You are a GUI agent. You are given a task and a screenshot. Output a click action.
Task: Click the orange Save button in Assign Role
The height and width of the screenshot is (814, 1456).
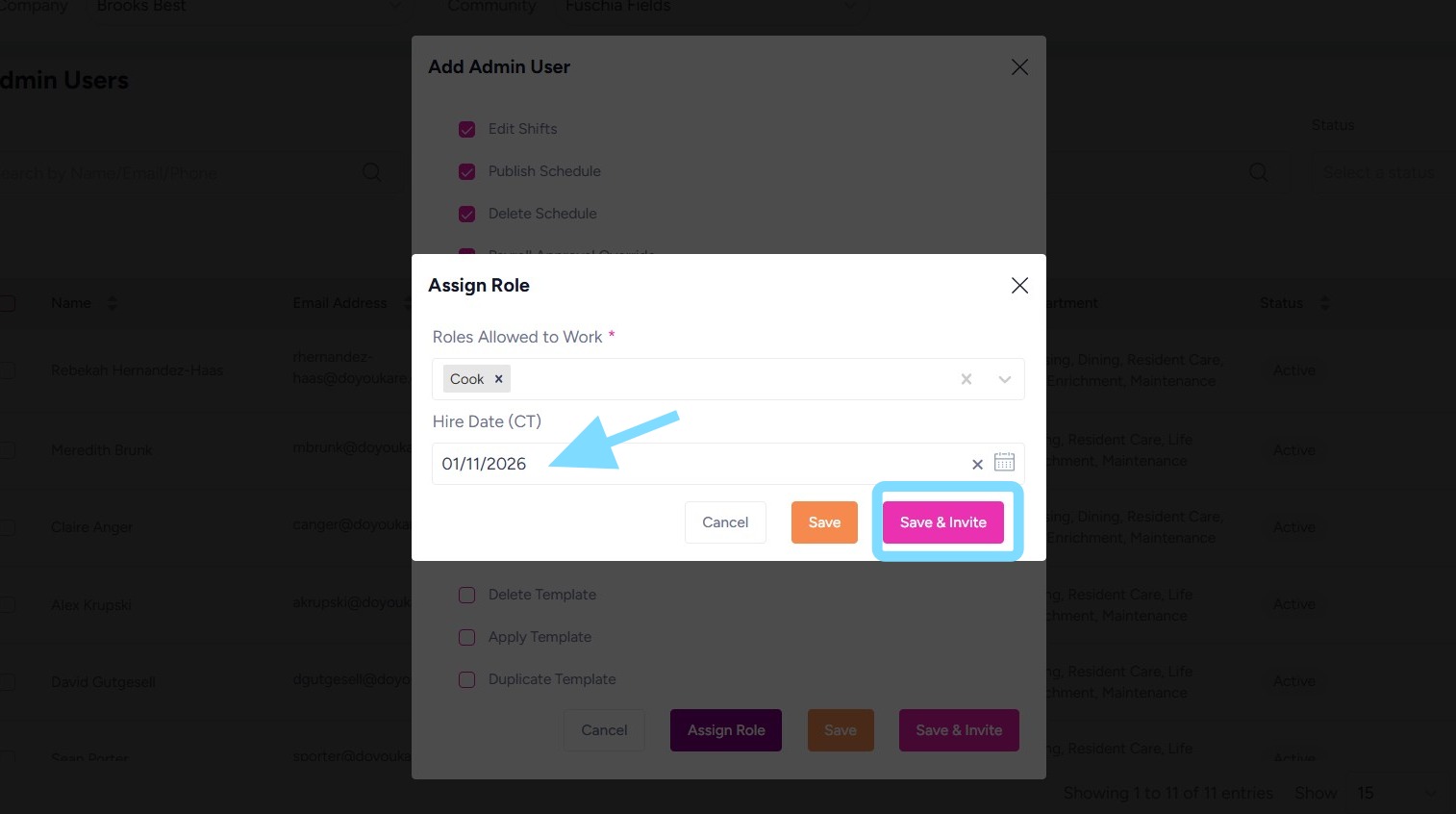[x=824, y=522]
